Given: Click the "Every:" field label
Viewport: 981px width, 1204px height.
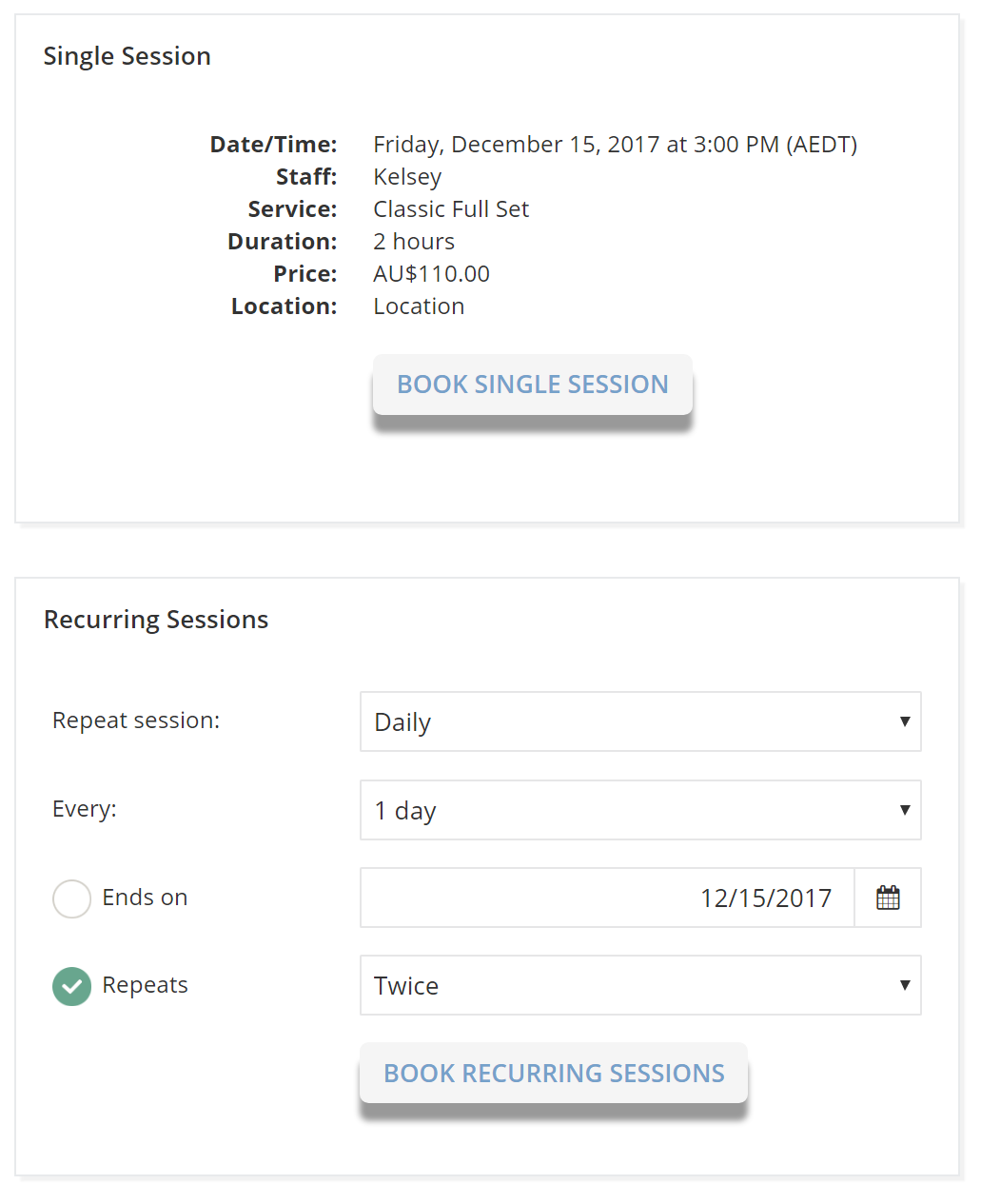Looking at the screenshot, I should [85, 809].
